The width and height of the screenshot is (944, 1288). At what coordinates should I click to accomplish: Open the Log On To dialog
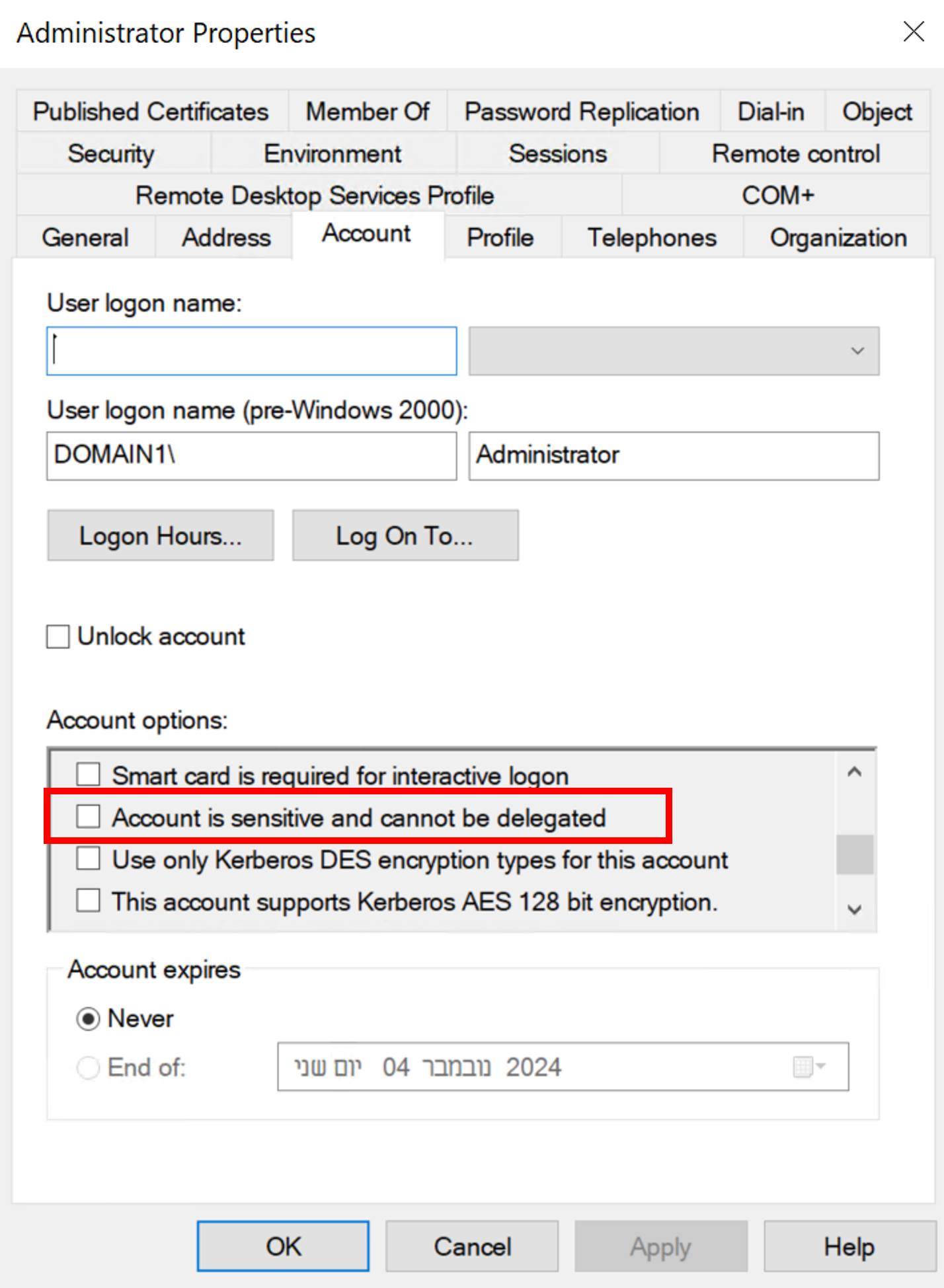[405, 535]
